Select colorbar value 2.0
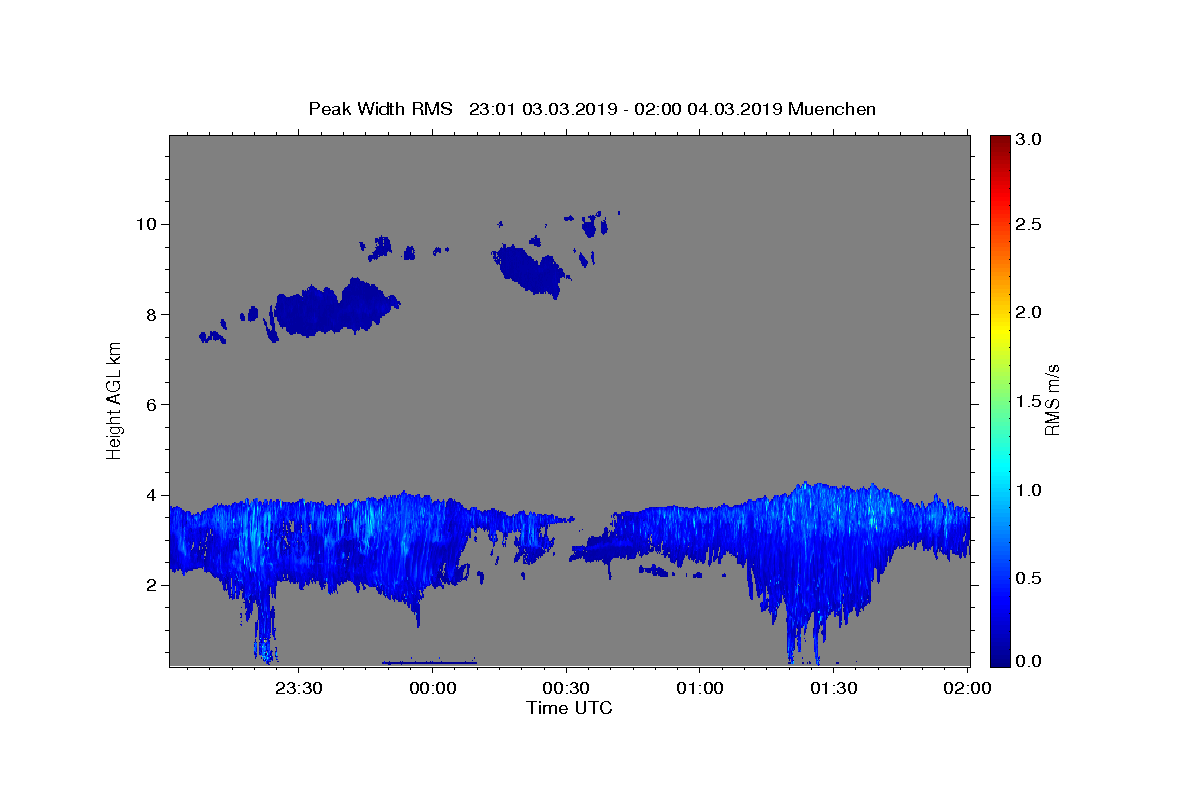 [x=1029, y=312]
